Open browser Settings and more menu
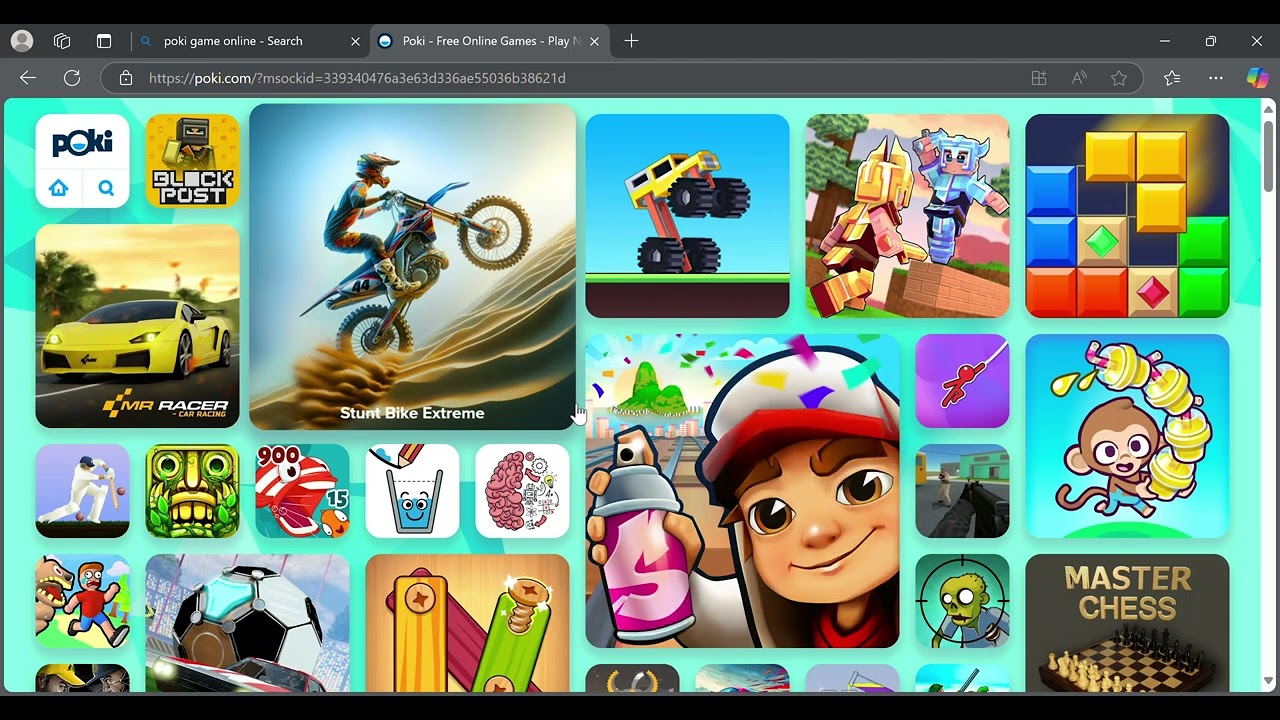This screenshot has width=1280, height=720. point(1216,78)
